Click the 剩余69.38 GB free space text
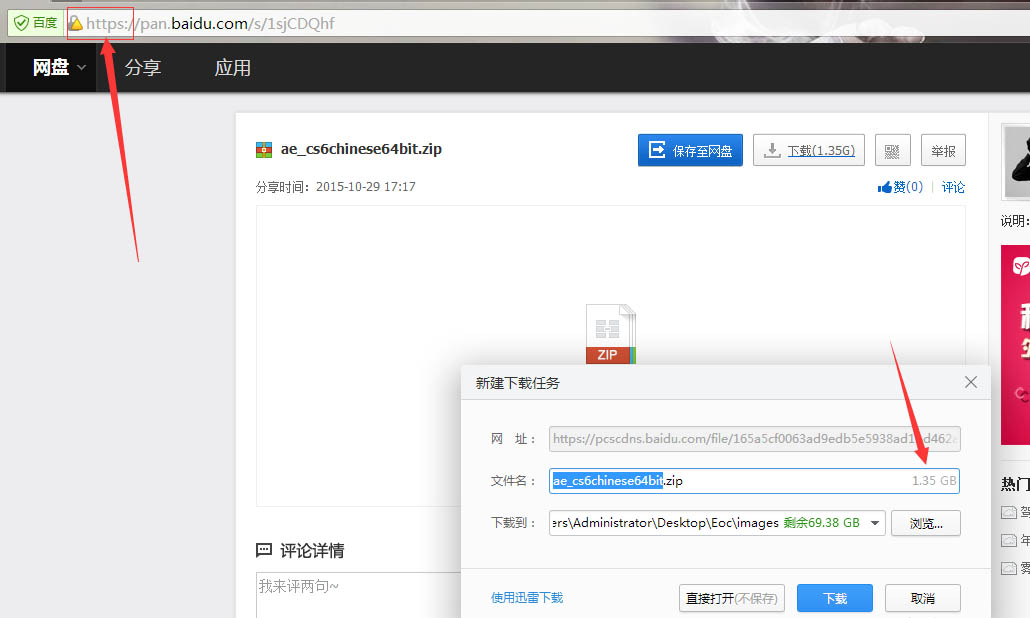This screenshot has width=1030, height=618. 822,523
